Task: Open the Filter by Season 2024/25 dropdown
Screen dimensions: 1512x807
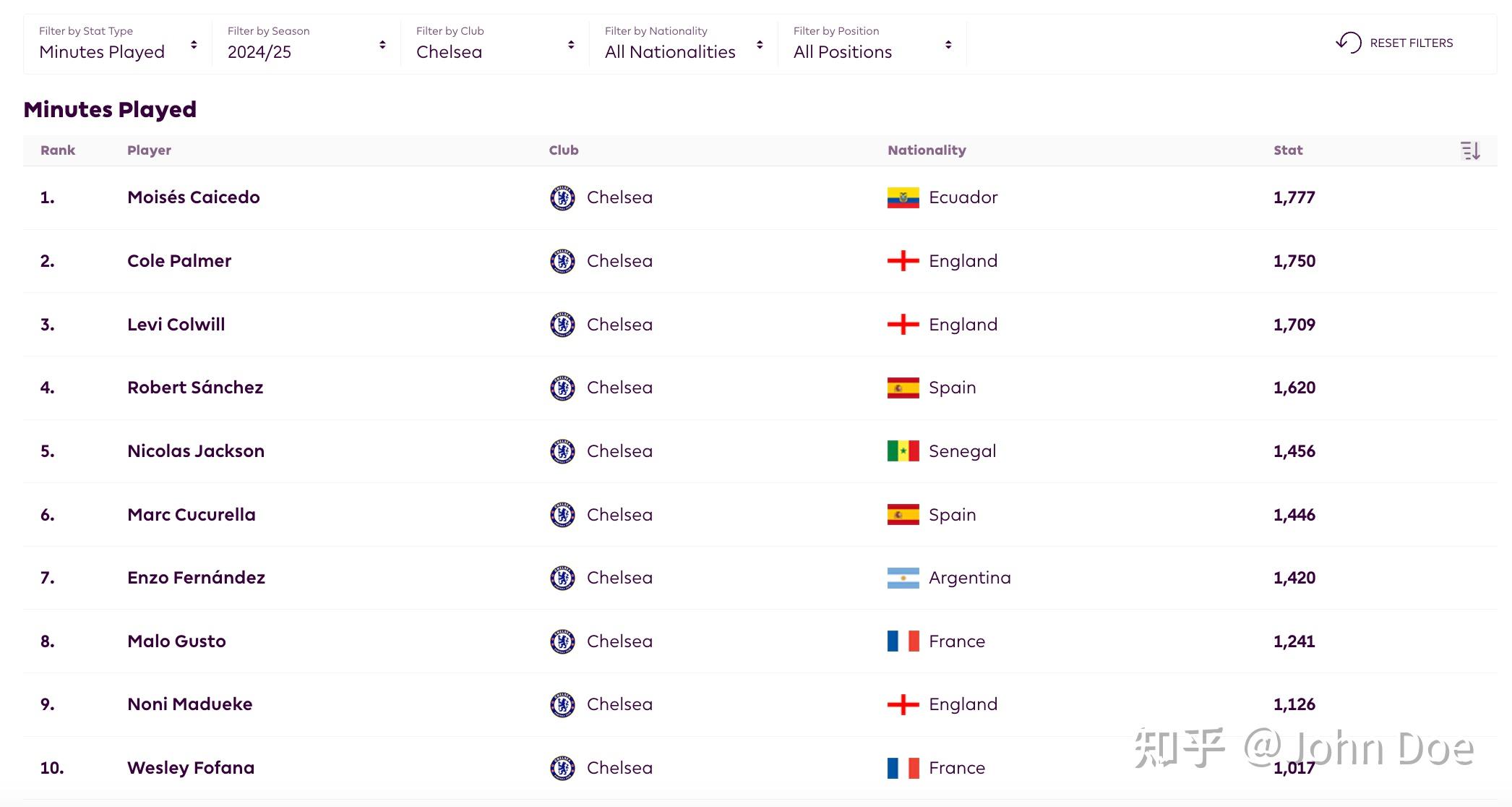Action: 306,43
